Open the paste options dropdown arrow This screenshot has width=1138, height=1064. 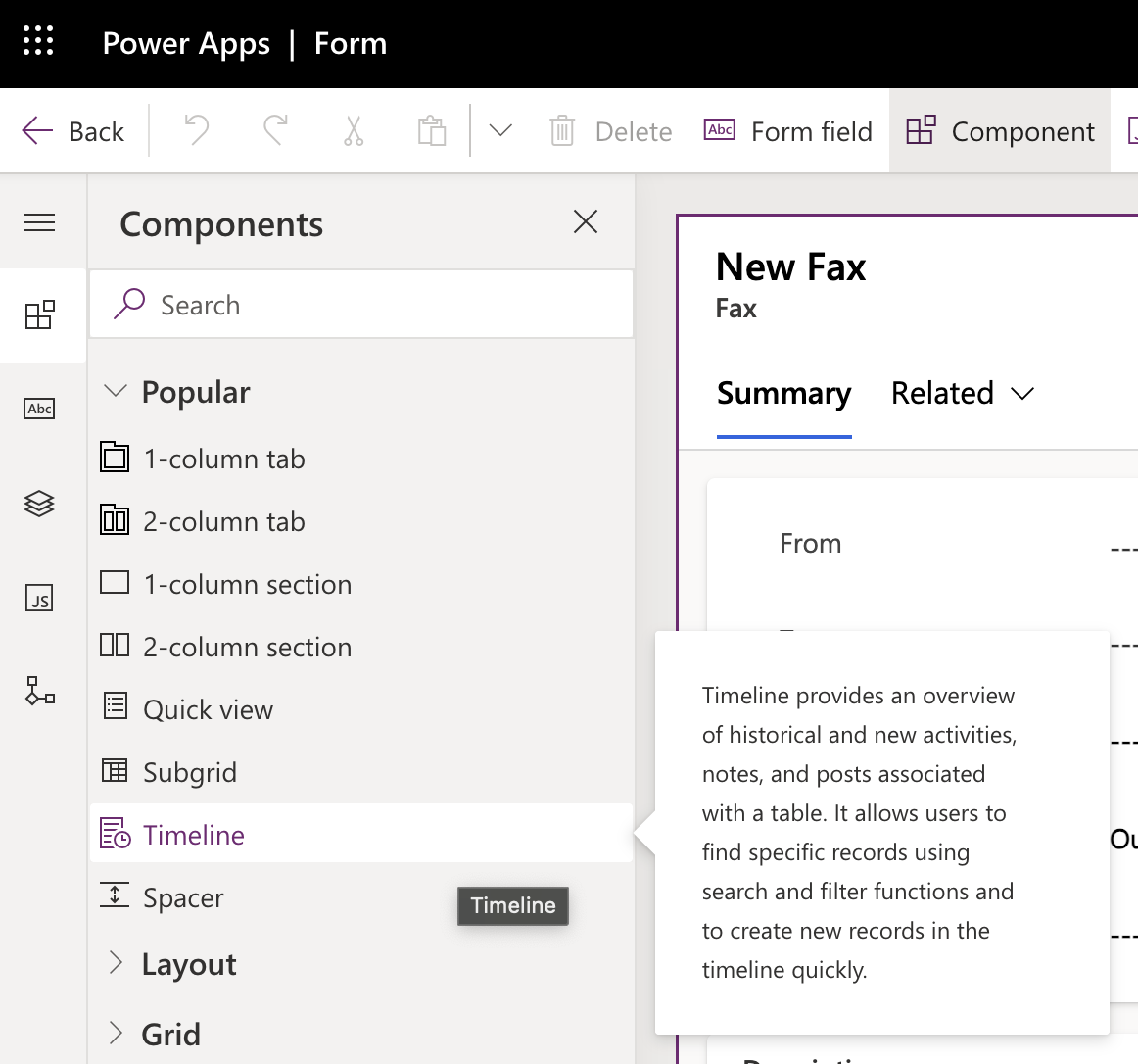pos(500,130)
